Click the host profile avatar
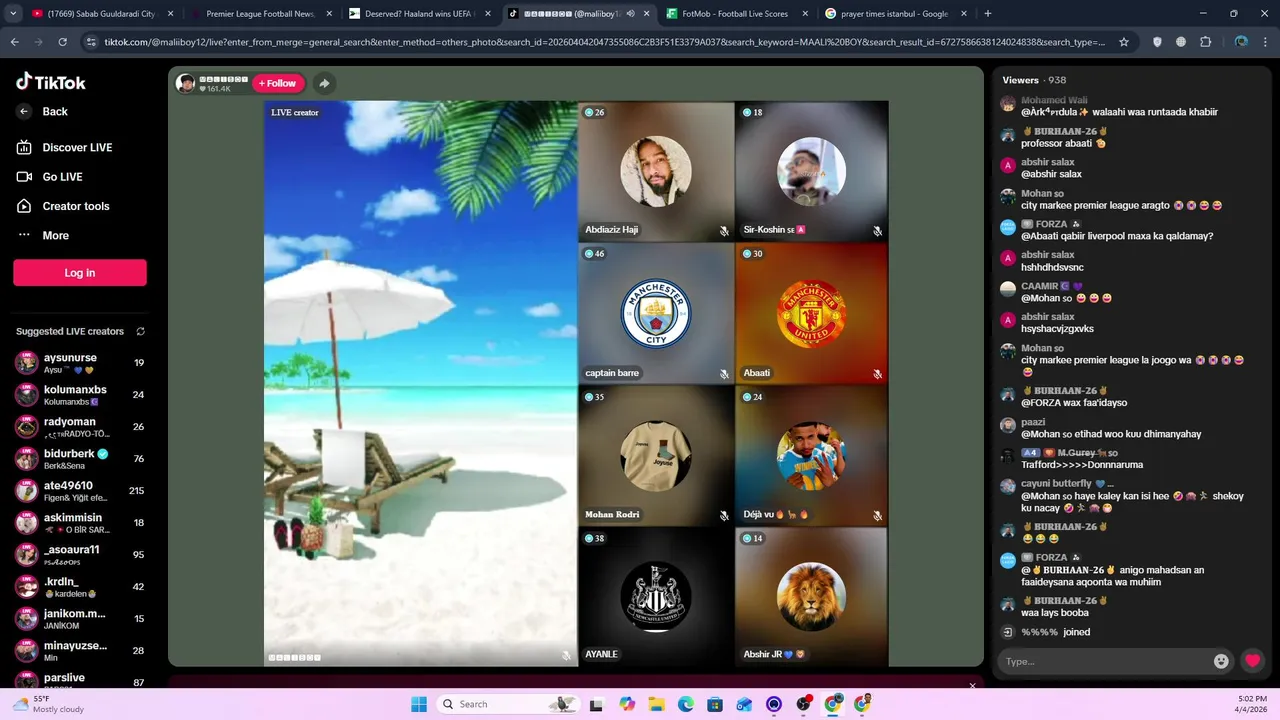The height and width of the screenshot is (720, 1280). click(x=185, y=83)
